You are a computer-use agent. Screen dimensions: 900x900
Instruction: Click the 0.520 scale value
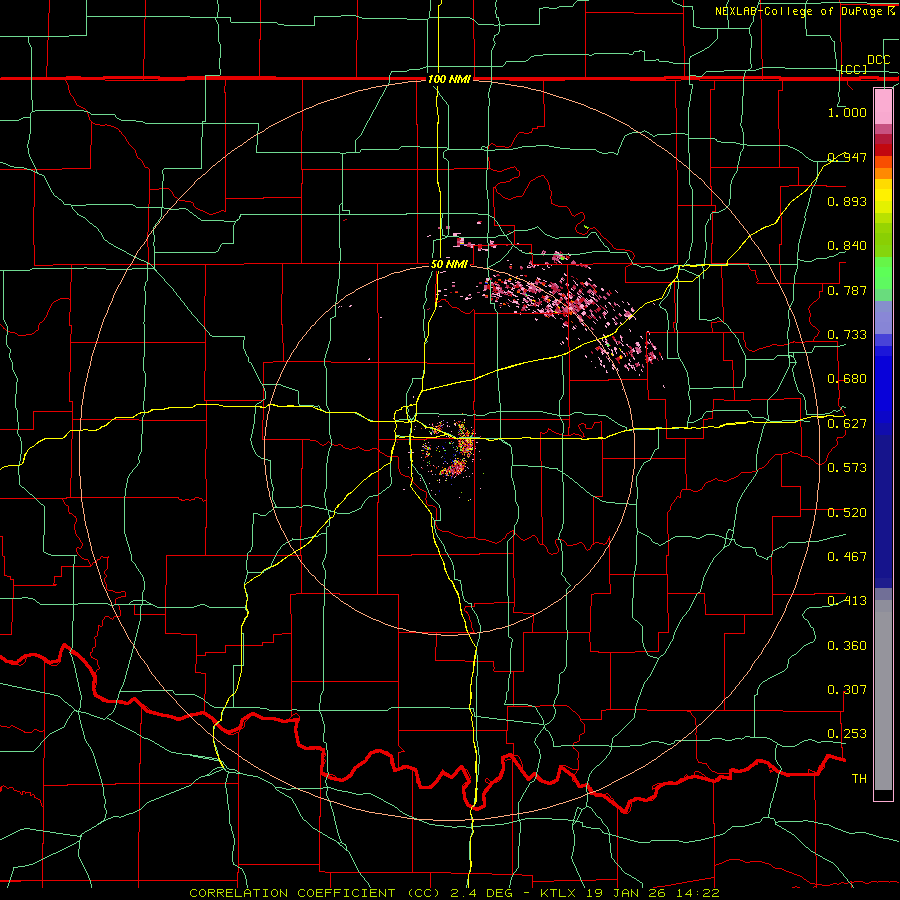point(847,513)
